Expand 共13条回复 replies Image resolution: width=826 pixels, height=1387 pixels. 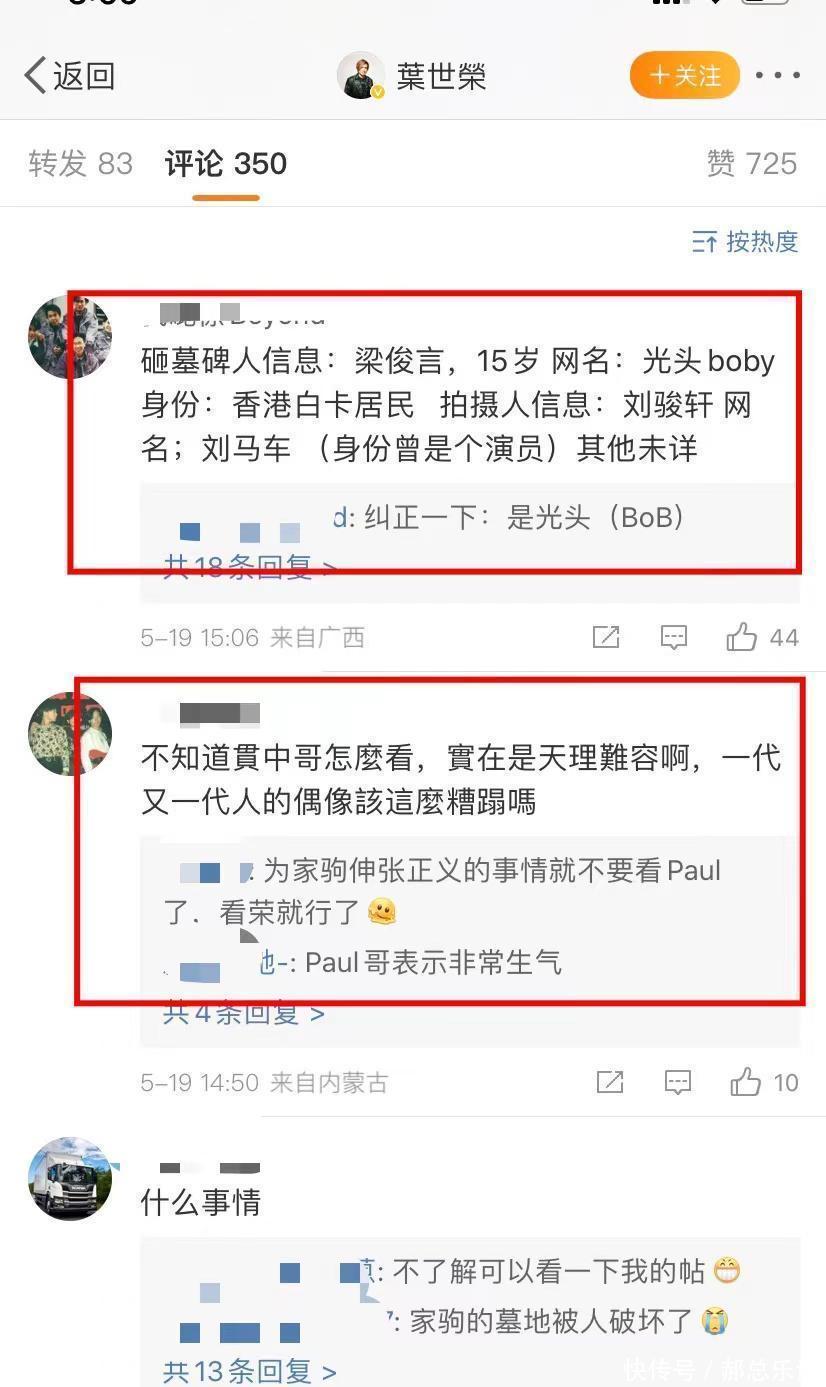(250, 1371)
